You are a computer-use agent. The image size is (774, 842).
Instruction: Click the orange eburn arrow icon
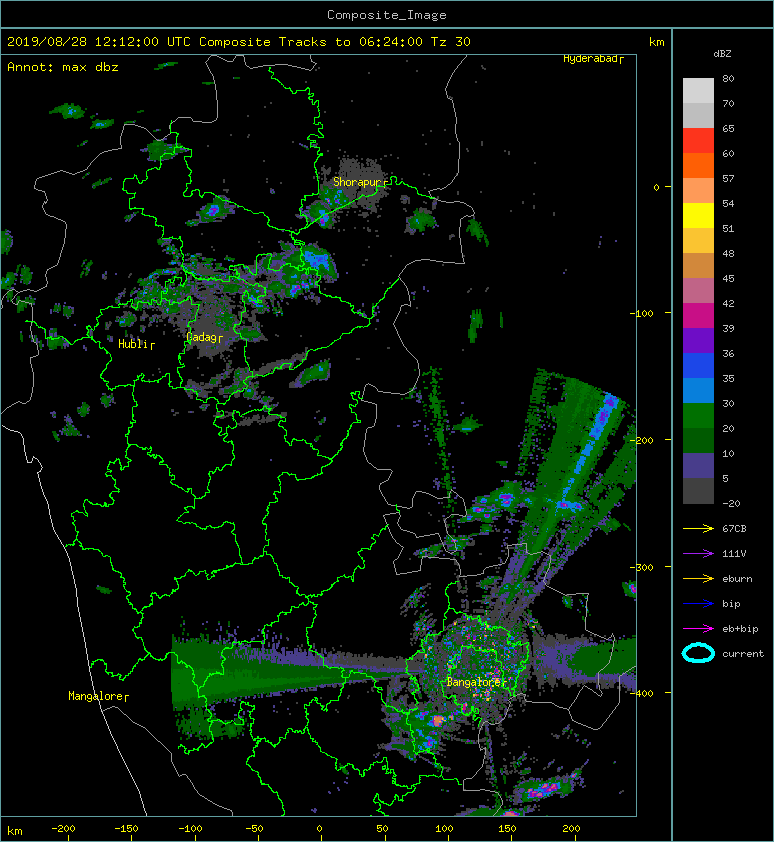[x=698, y=579]
